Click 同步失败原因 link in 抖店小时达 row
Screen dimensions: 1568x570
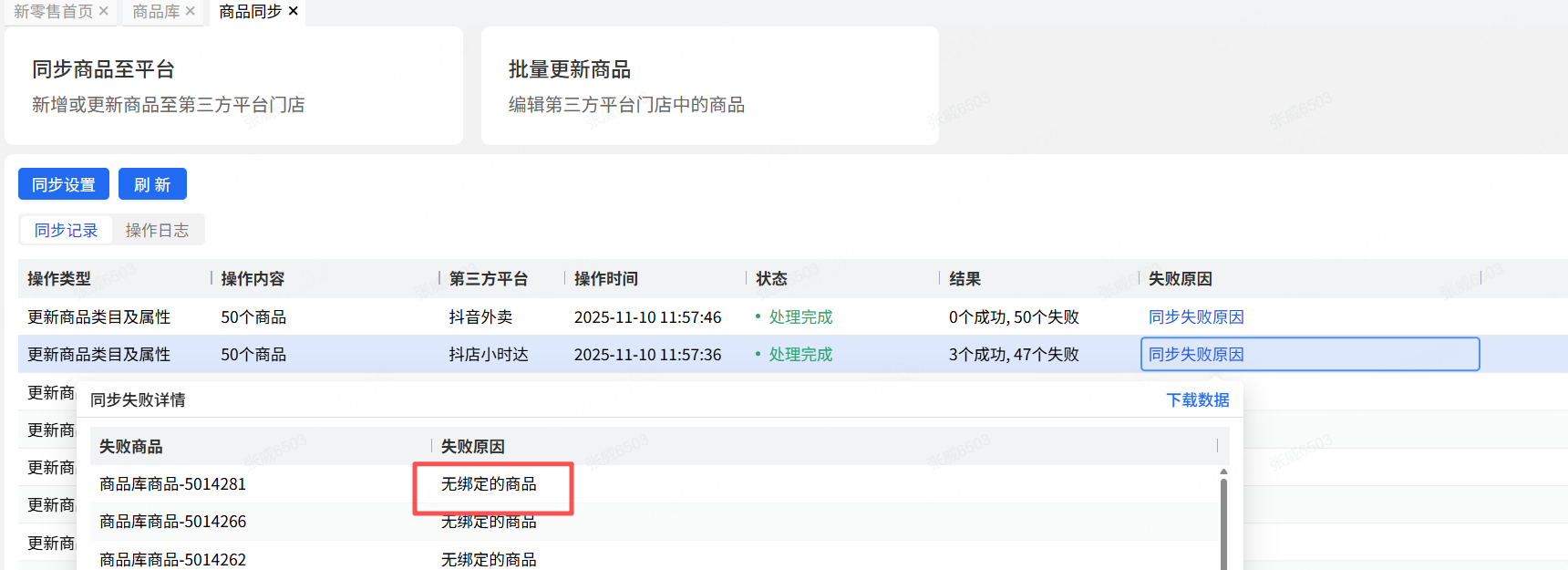(1196, 355)
